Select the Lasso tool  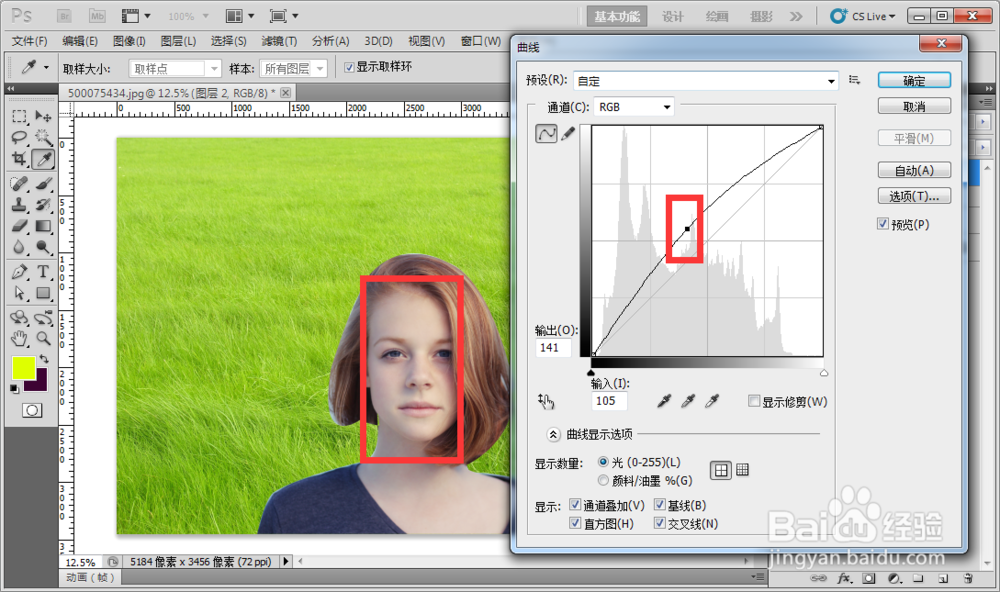pyautogui.click(x=19, y=137)
